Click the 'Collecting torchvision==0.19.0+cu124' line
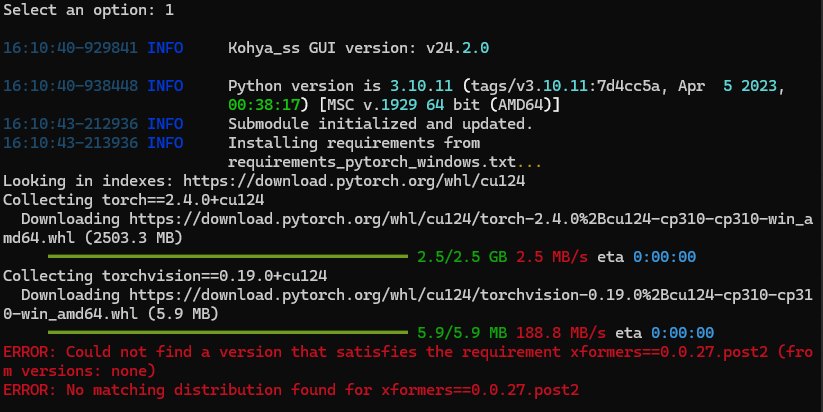 click(x=165, y=276)
